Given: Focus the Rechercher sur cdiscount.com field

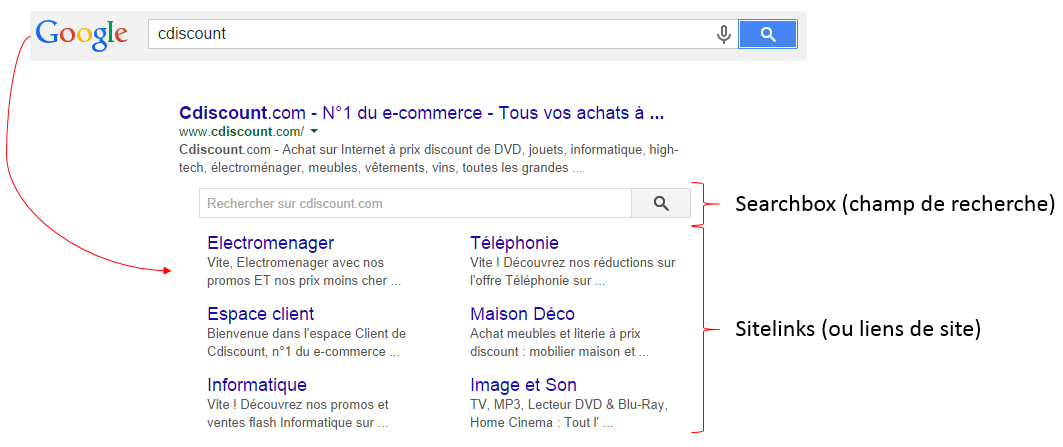Looking at the screenshot, I should tap(415, 203).
